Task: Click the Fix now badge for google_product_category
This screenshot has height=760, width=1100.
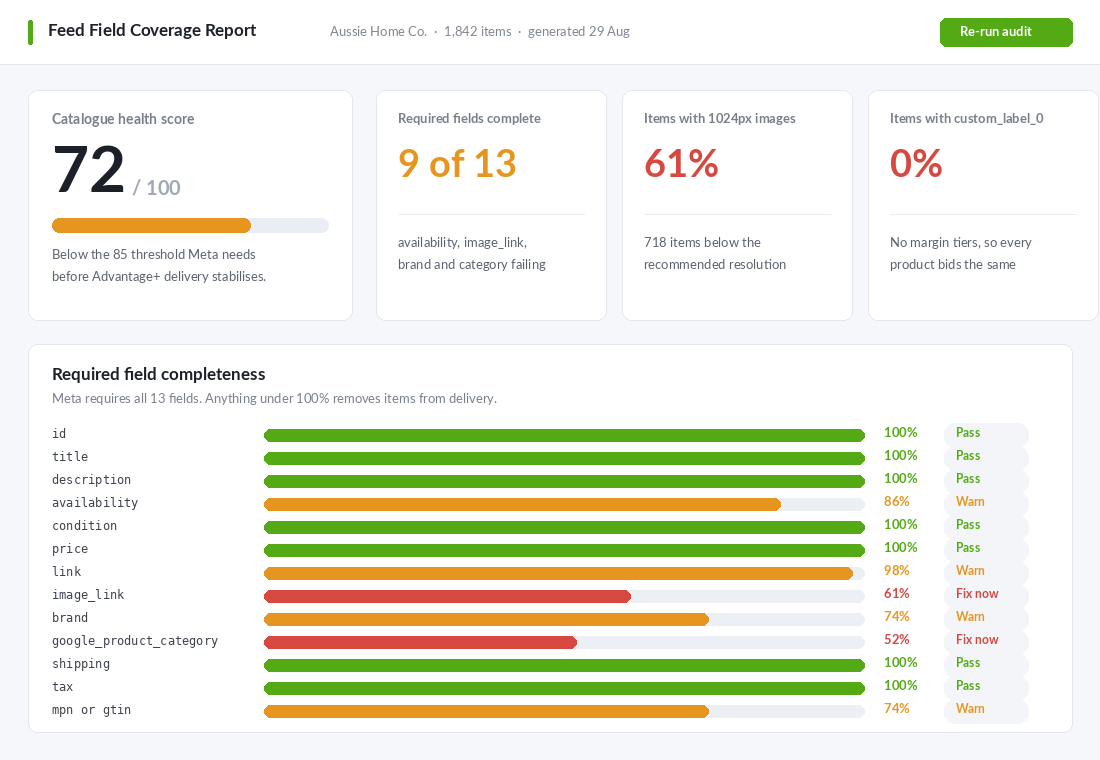Action: click(x=986, y=640)
